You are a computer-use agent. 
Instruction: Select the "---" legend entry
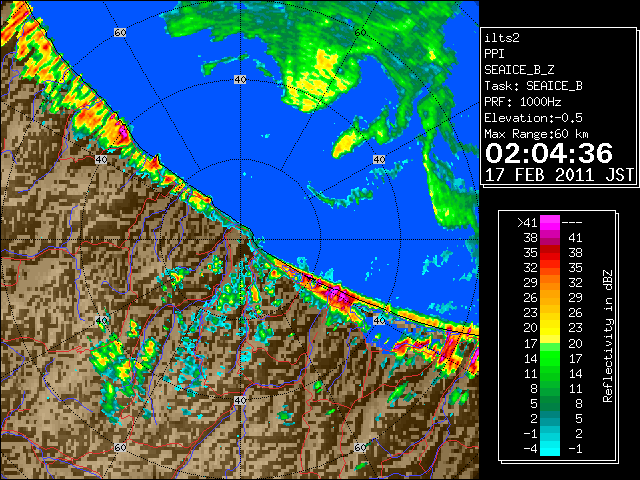click(572, 223)
